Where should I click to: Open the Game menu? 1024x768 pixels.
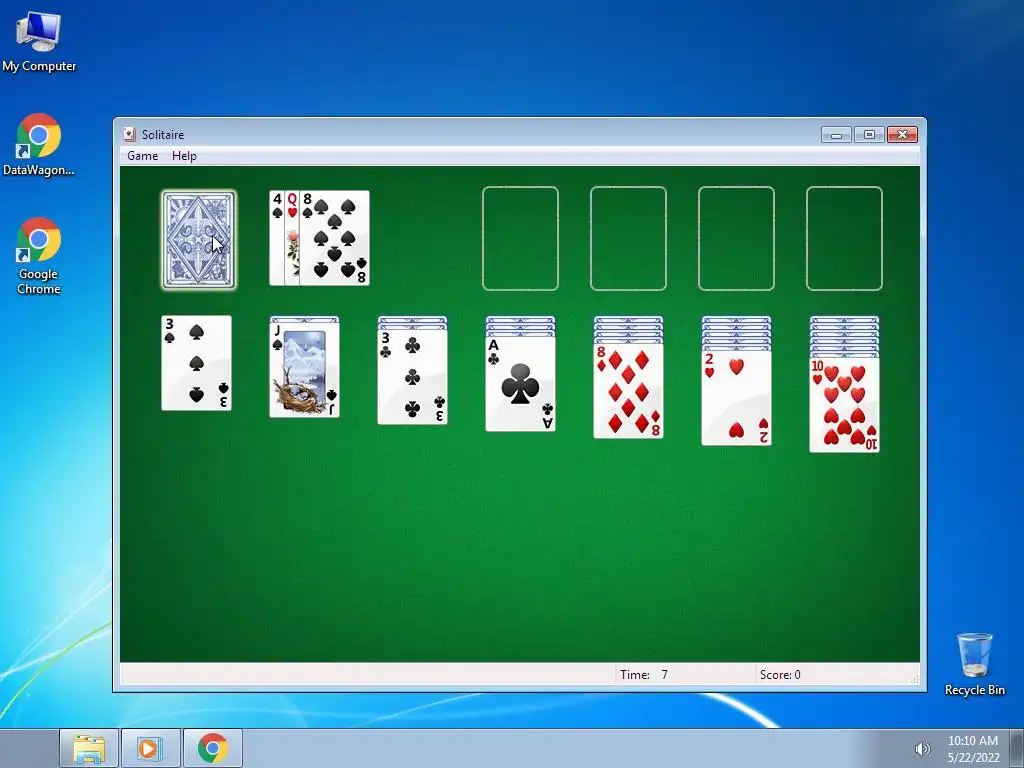(142, 156)
